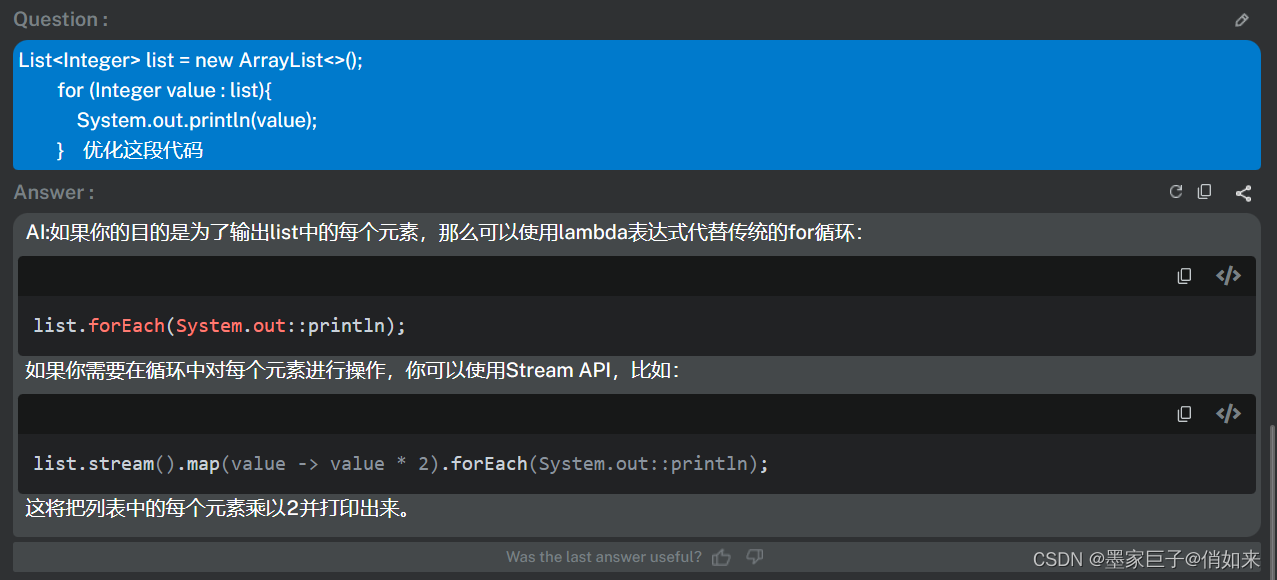Click the "for (Integer value : list){" question line
The width and height of the screenshot is (1277, 580).
(x=165, y=90)
